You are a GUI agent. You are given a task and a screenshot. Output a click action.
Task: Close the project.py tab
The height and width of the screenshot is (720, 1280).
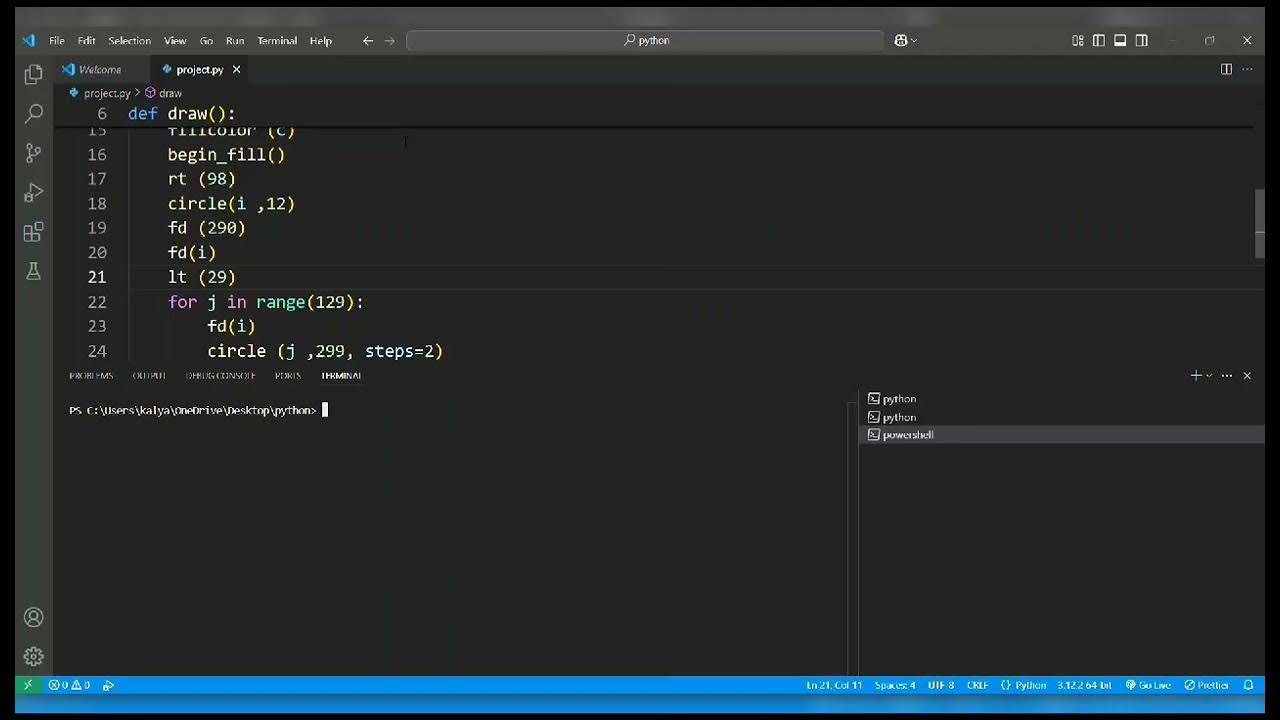(x=236, y=69)
